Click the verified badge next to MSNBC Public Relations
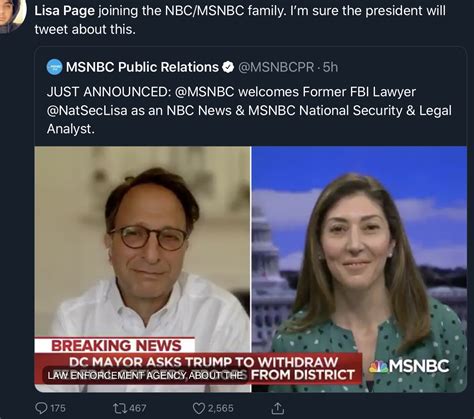This screenshot has width=474, height=419. (228, 67)
